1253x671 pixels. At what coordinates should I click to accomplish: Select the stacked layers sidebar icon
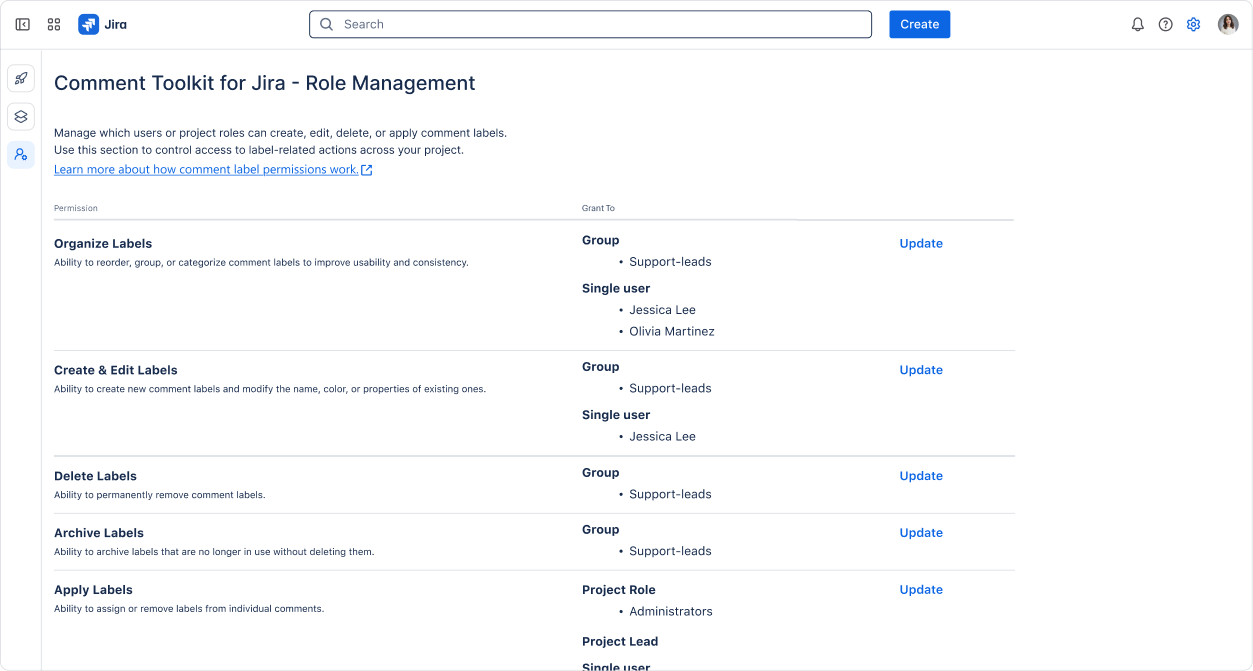[x=21, y=117]
